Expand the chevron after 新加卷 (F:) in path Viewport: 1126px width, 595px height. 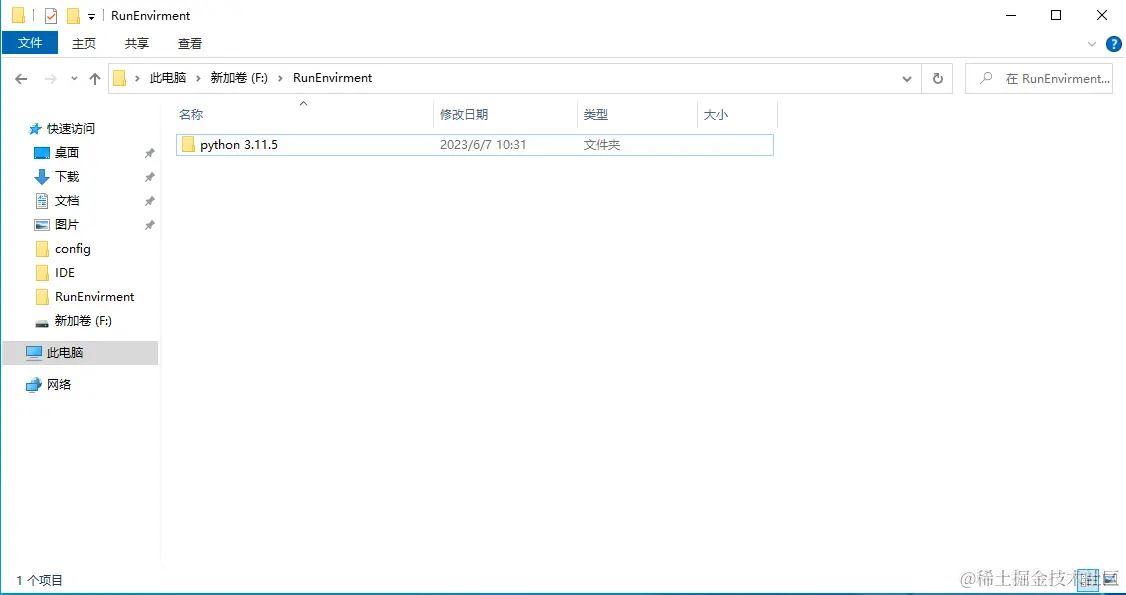coord(280,78)
